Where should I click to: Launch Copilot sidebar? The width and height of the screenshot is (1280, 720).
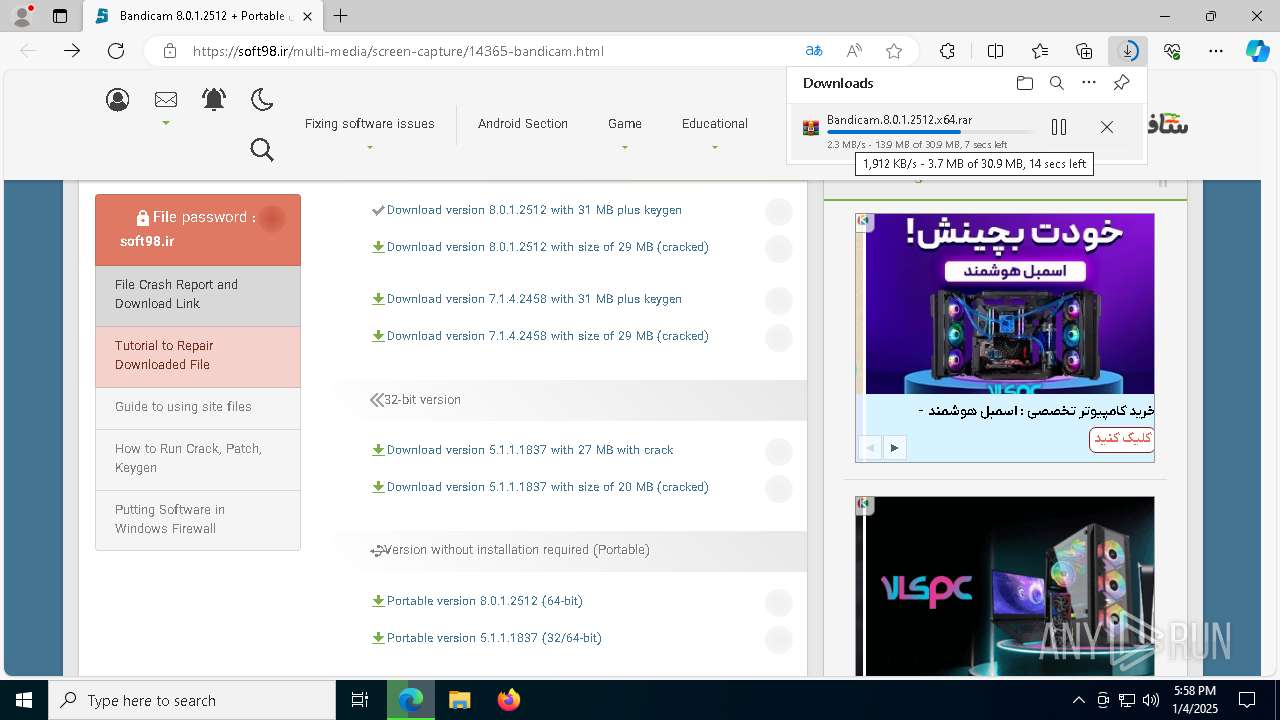point(1258,51)
